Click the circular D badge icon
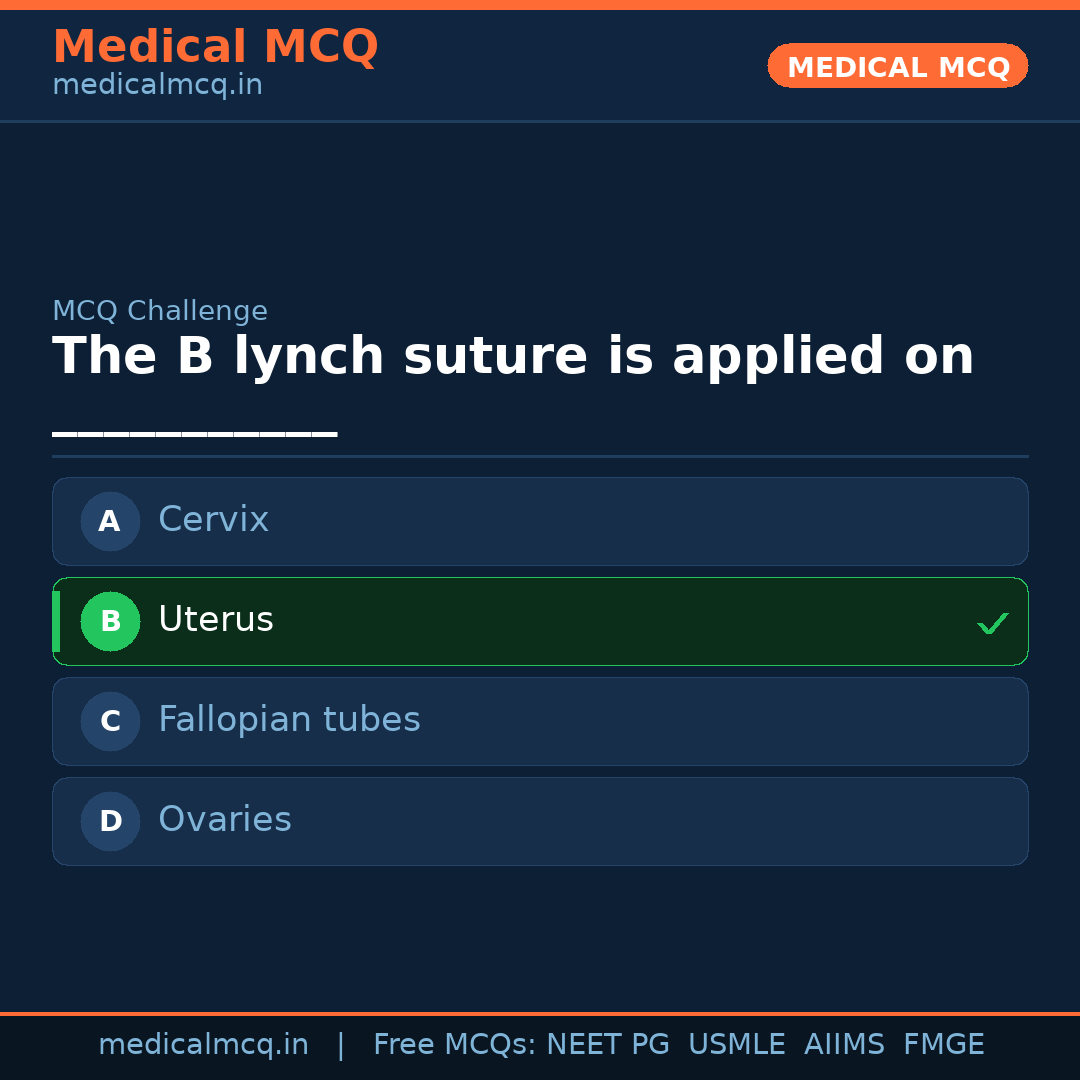1080x1080 pixels. point(110,821)
